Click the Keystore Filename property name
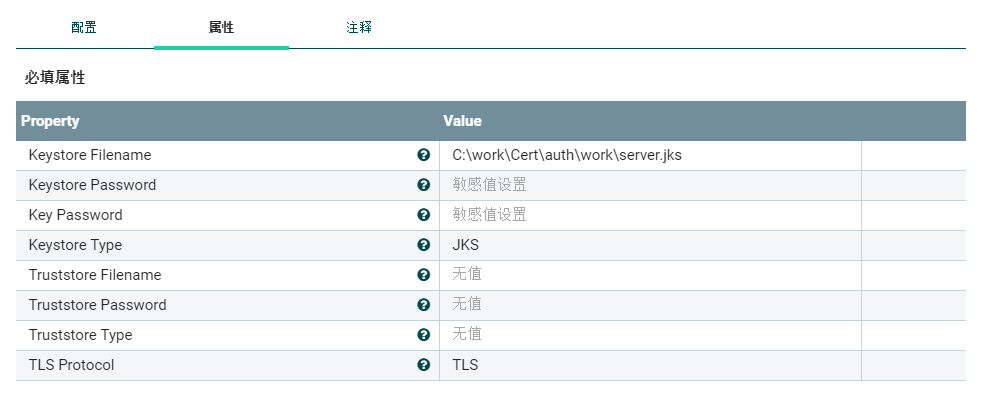 [90, 155]
